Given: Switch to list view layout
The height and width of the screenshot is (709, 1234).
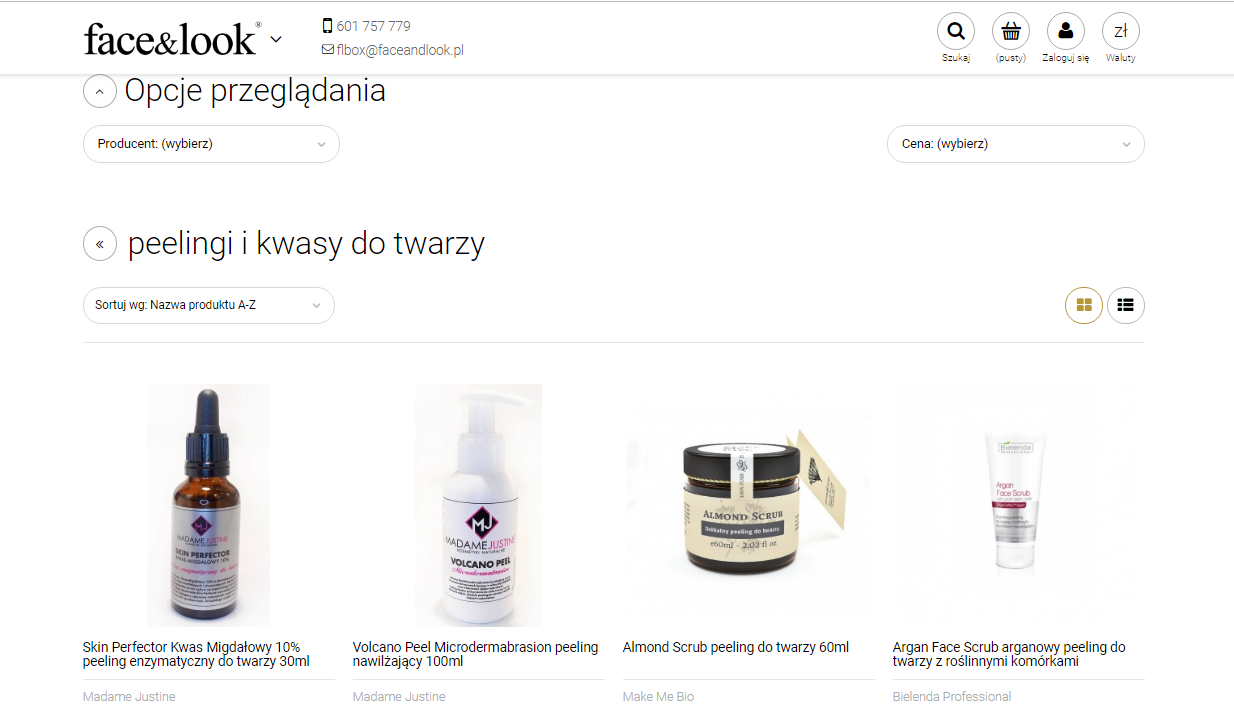Looking at the screenshot, I should [x=1126, y=306].
